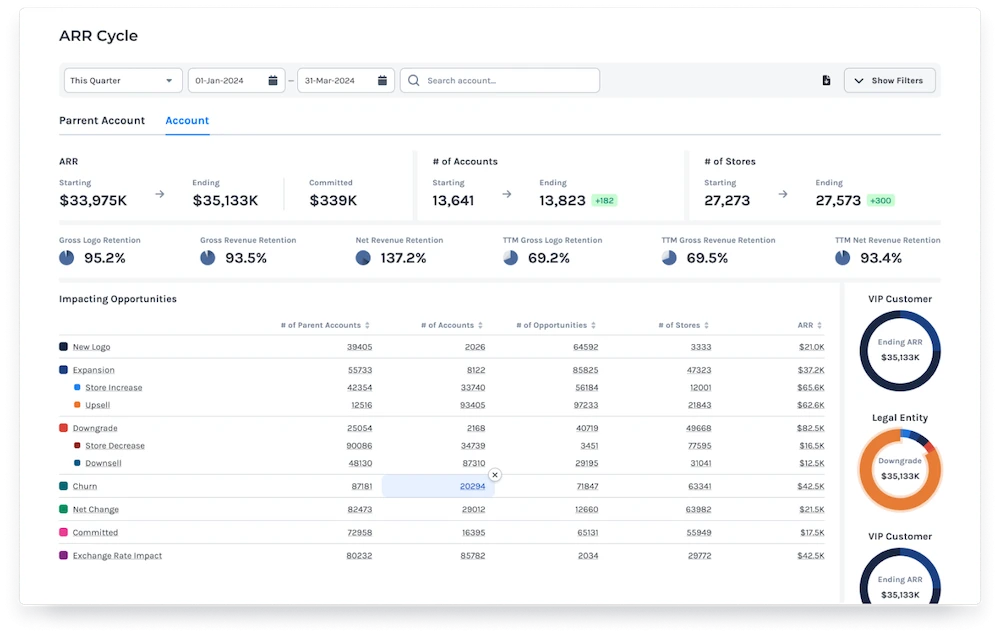
Task: Open the This Quarter period dropdown
Action: click(122, 81)
